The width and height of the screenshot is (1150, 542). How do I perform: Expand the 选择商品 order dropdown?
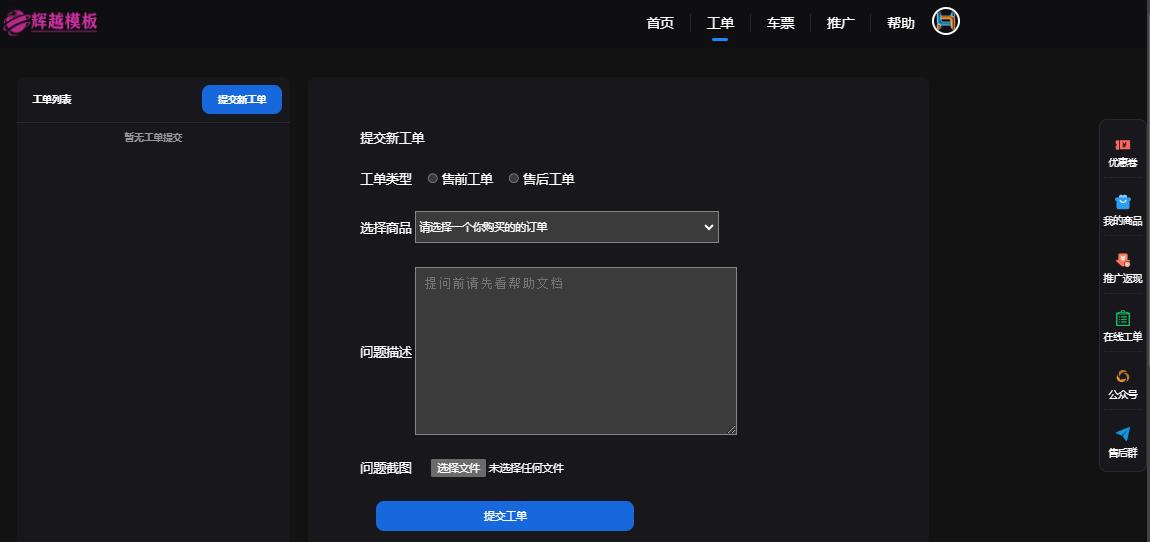[566, 227]
